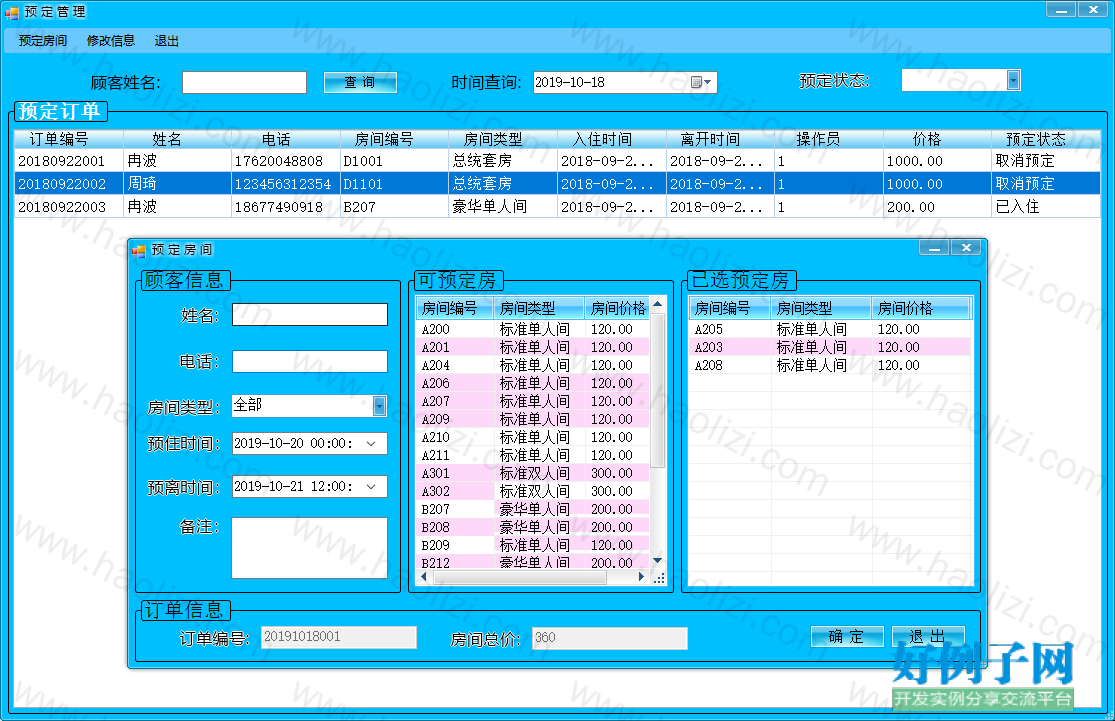Close the 预定房间 dialog
Viewport: 1115px width, 721px height.
pos(966,247)
